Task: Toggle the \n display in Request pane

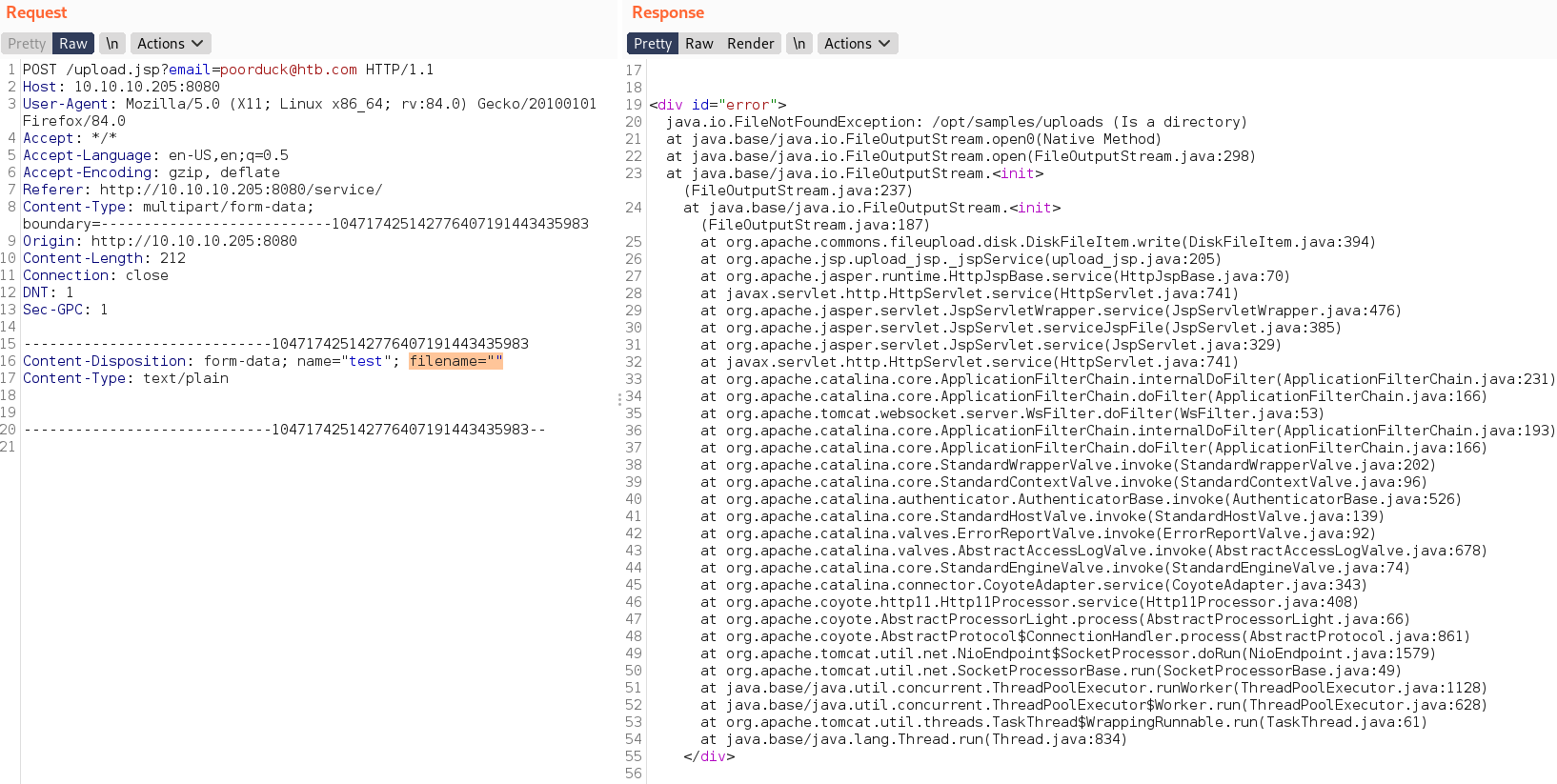Action: point(112,44)
